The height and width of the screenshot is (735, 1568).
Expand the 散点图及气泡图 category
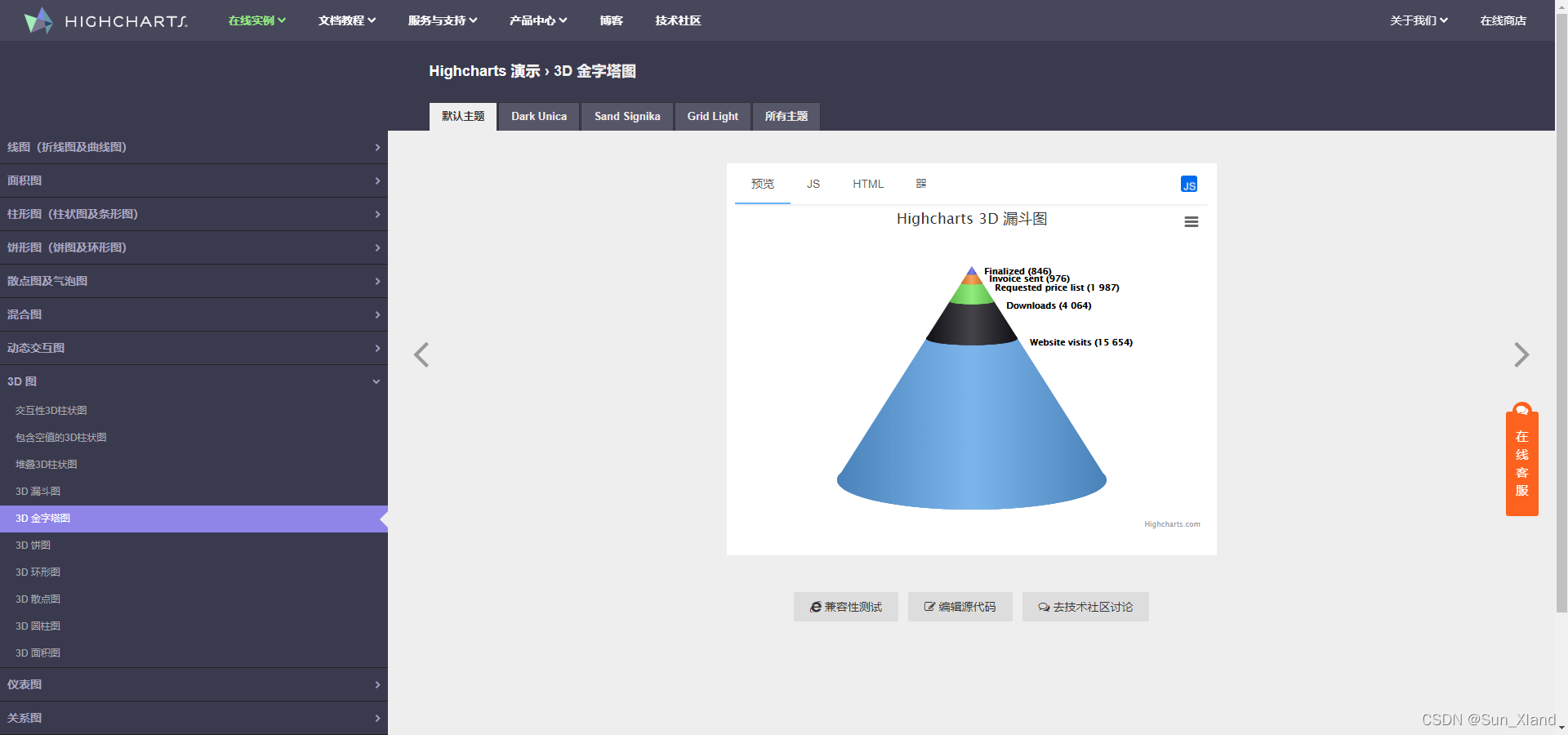pos(194,281)
